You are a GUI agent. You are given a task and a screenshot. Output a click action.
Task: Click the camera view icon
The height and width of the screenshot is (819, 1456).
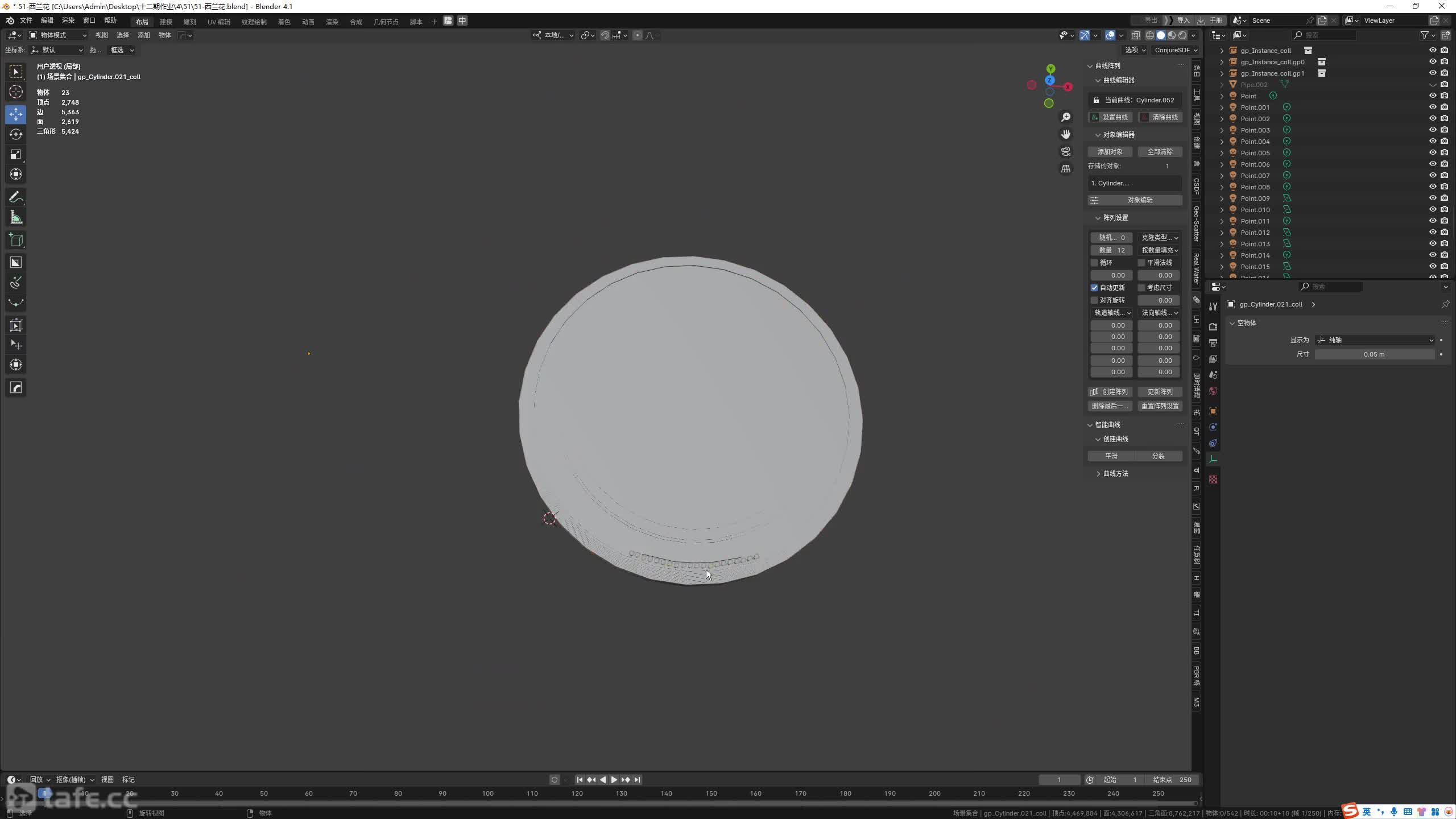[x=1066, y=151]
